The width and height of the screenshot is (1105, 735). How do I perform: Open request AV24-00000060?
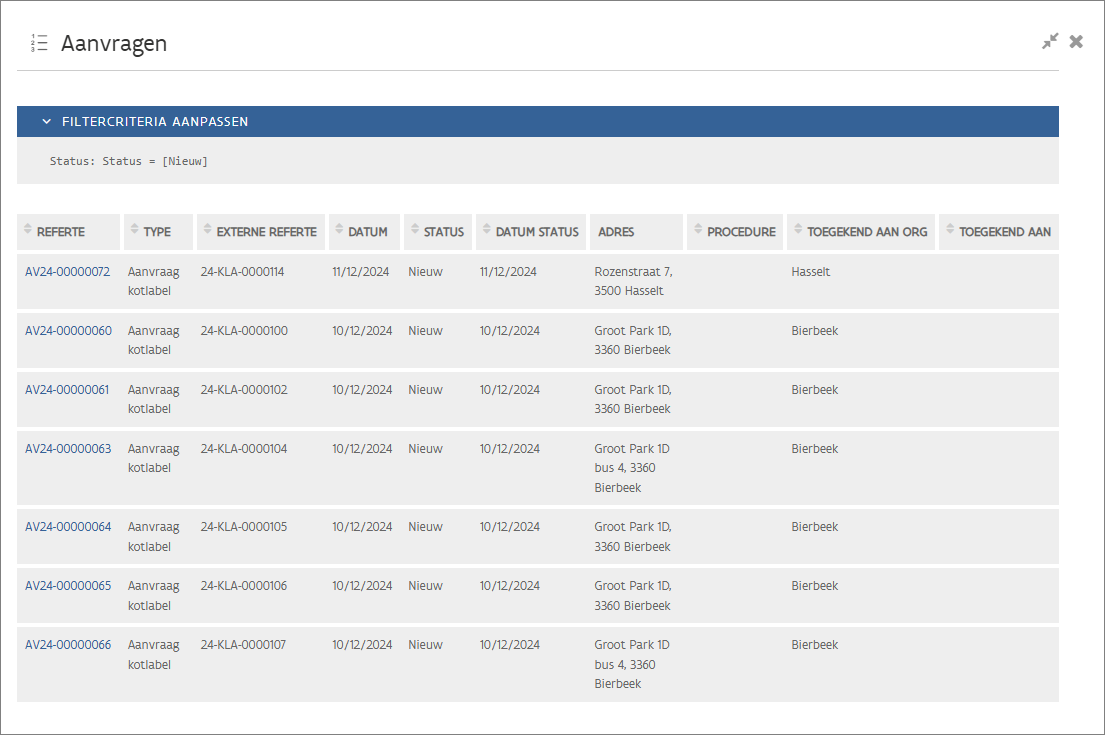click(x=68, y=331)
